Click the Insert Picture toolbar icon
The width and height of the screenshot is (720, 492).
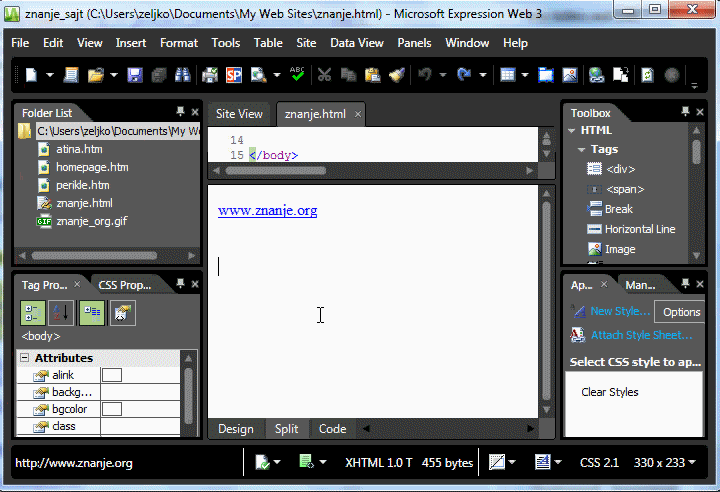click(x=570, y=75)
